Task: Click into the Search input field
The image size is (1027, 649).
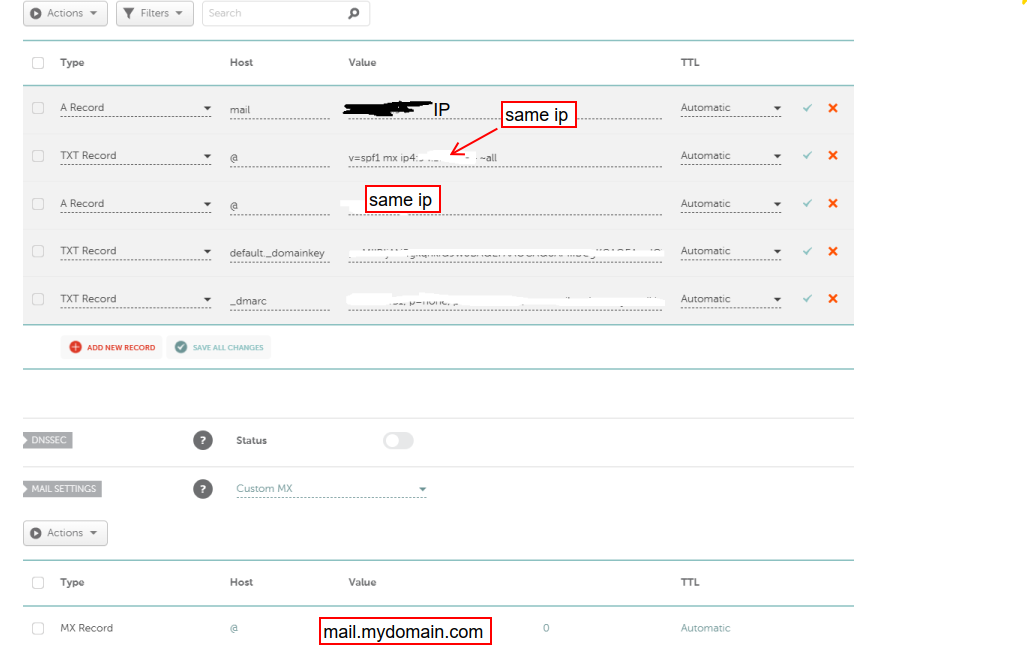Action: 275,14
